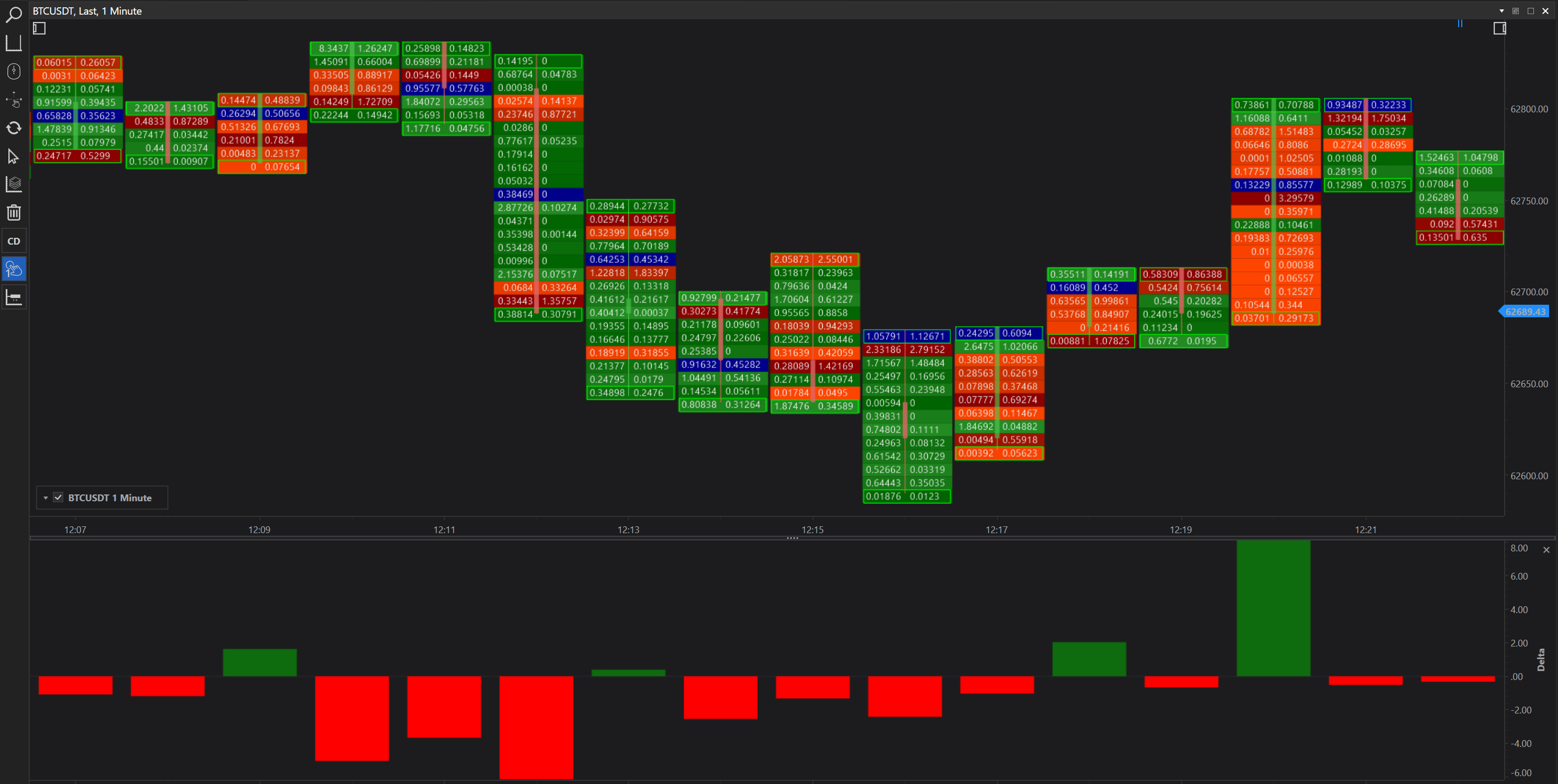1558x784 pixels.
Task: Expand the BTCUSDT 1 Minute legend arrow
Action: [x=46, y=498]
